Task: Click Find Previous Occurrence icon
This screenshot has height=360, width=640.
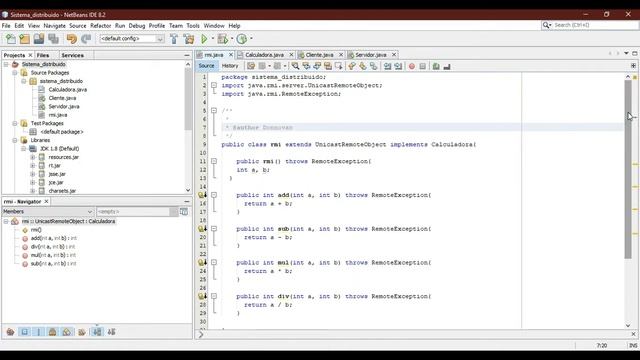Action: pos(306,66)
